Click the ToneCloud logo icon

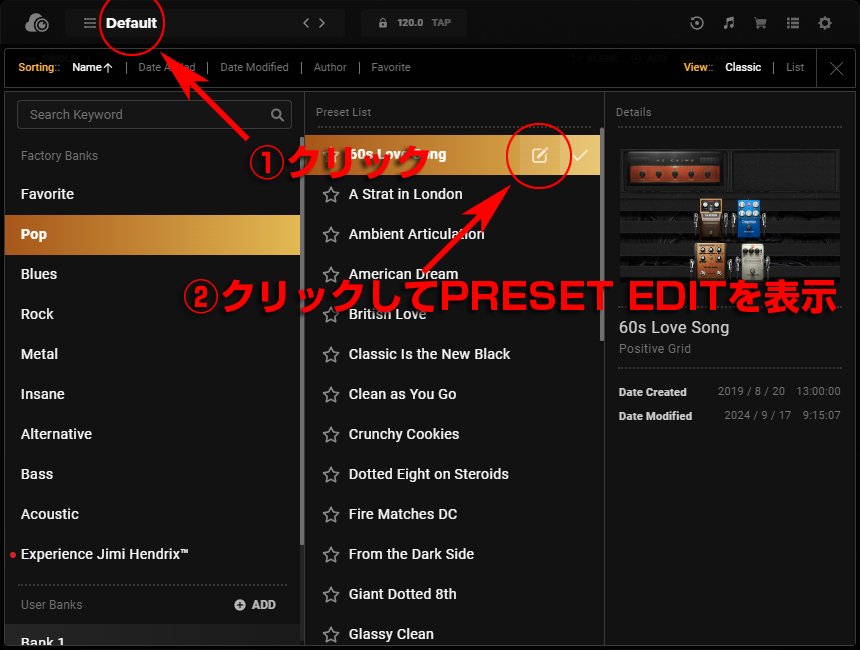click(x=37, y=23)
